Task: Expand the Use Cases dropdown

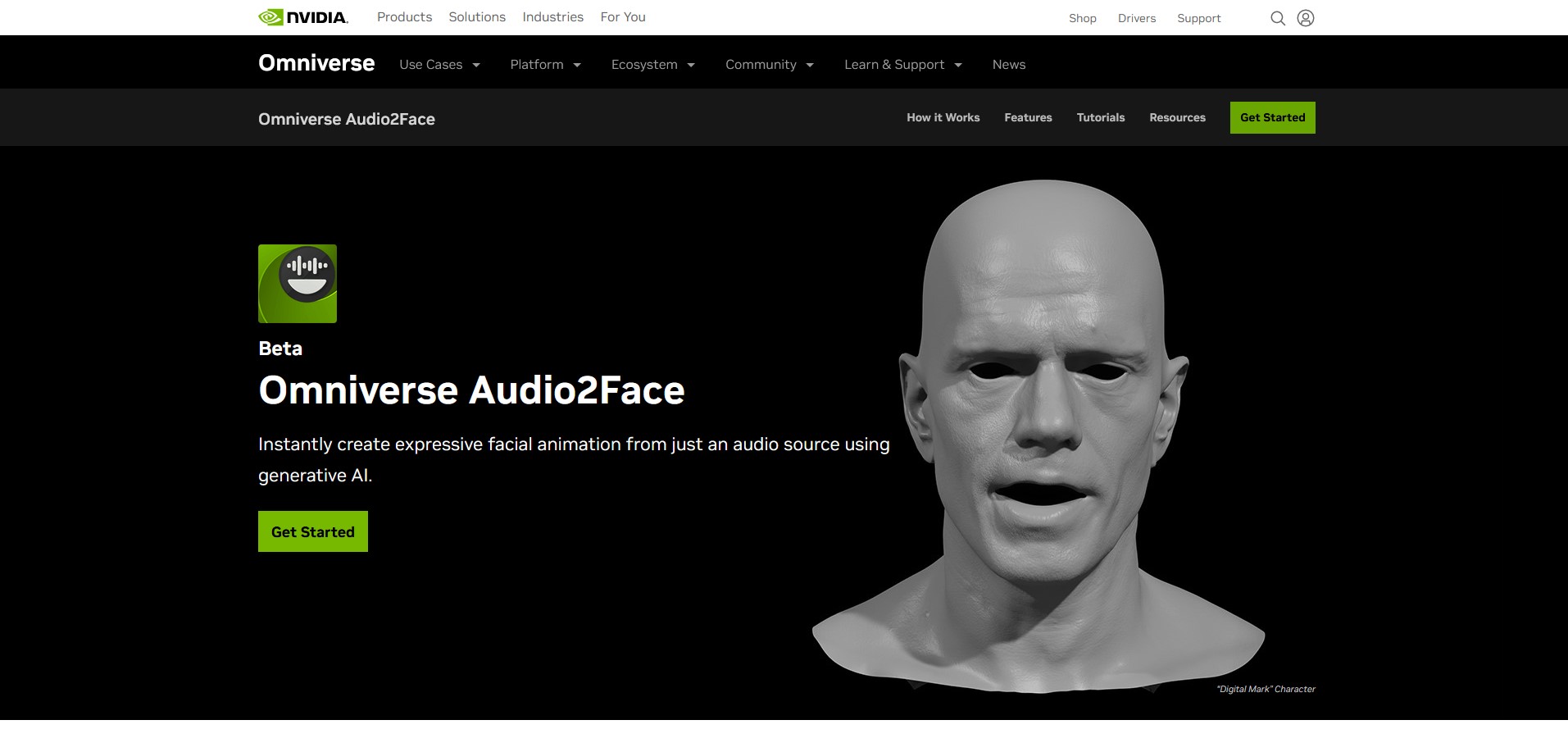Action: click(x=439, y=65)
